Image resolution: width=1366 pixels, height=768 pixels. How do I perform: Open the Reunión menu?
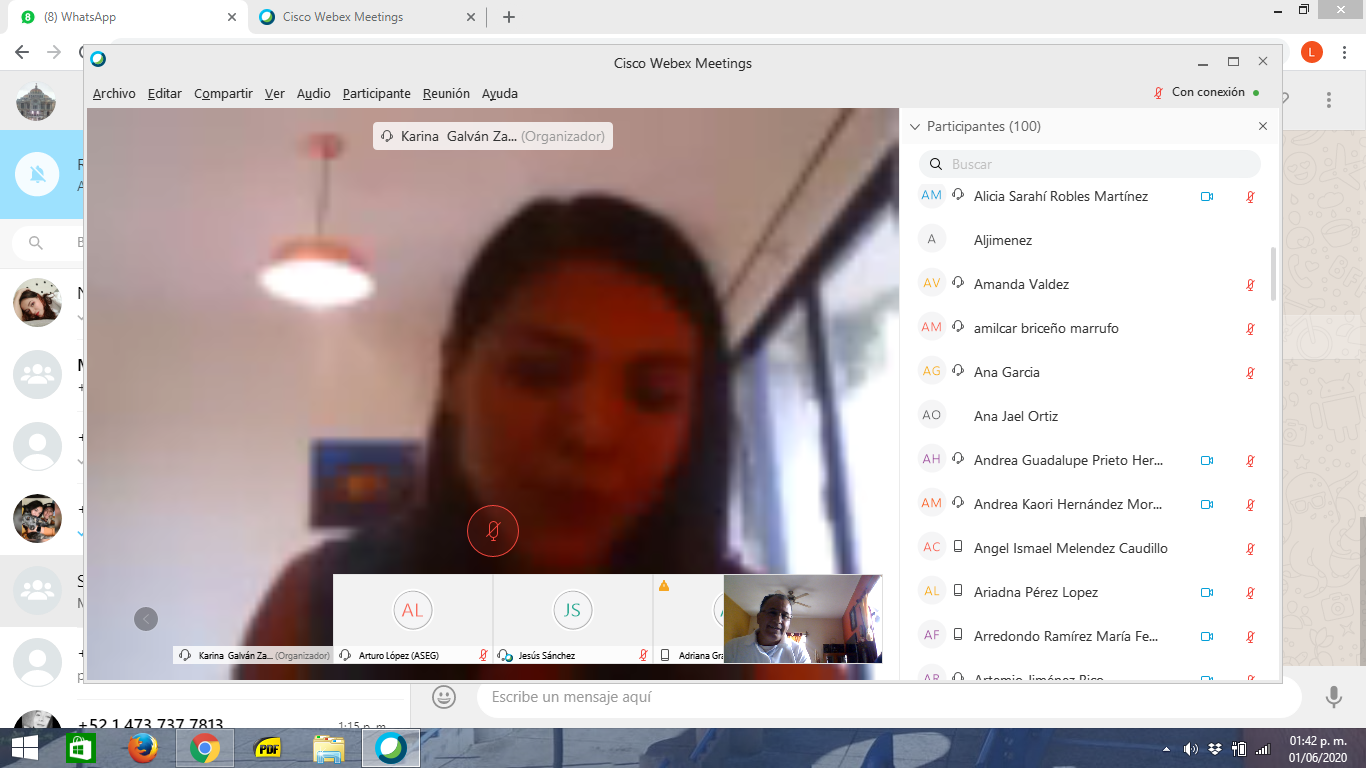click(x=446, y=93)
